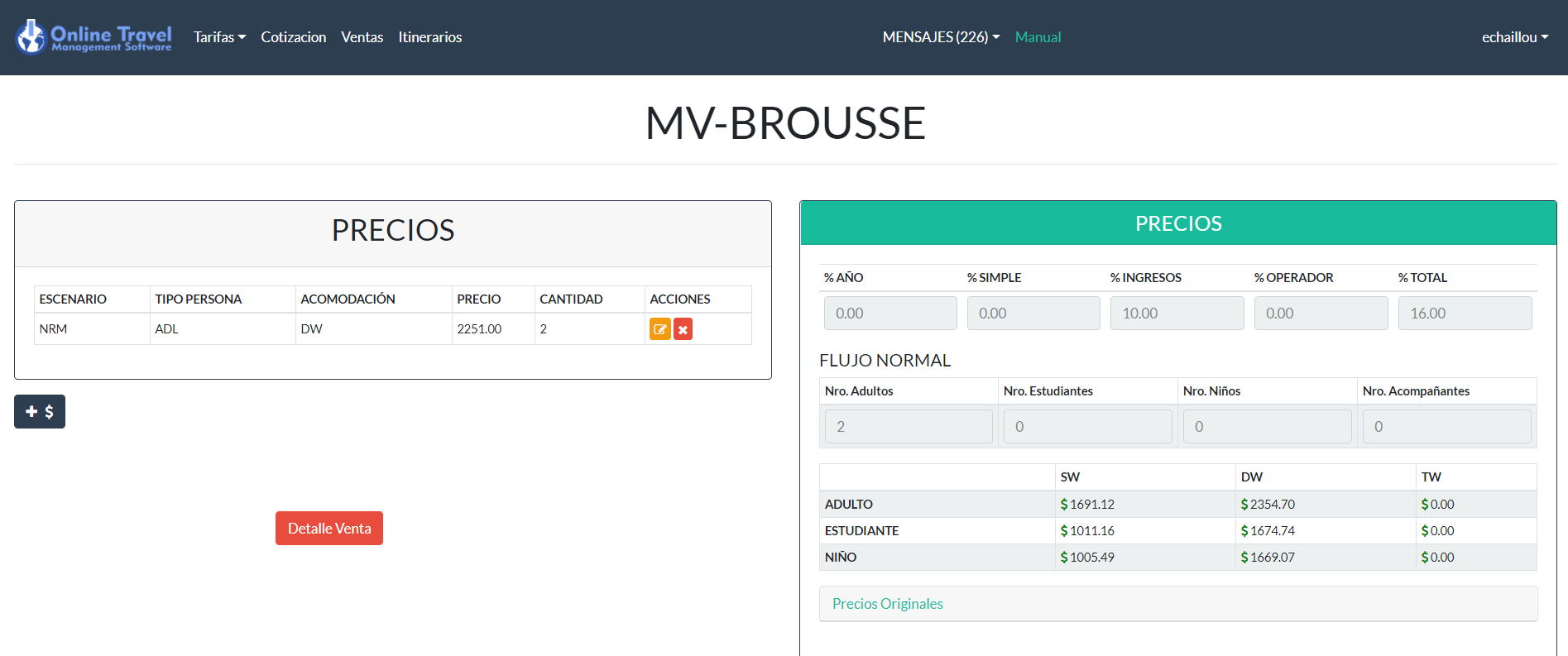The height and width of the screenshot is (656, 1568).
Task: Delete the NRM price row with red X
Action: (683, 329)
